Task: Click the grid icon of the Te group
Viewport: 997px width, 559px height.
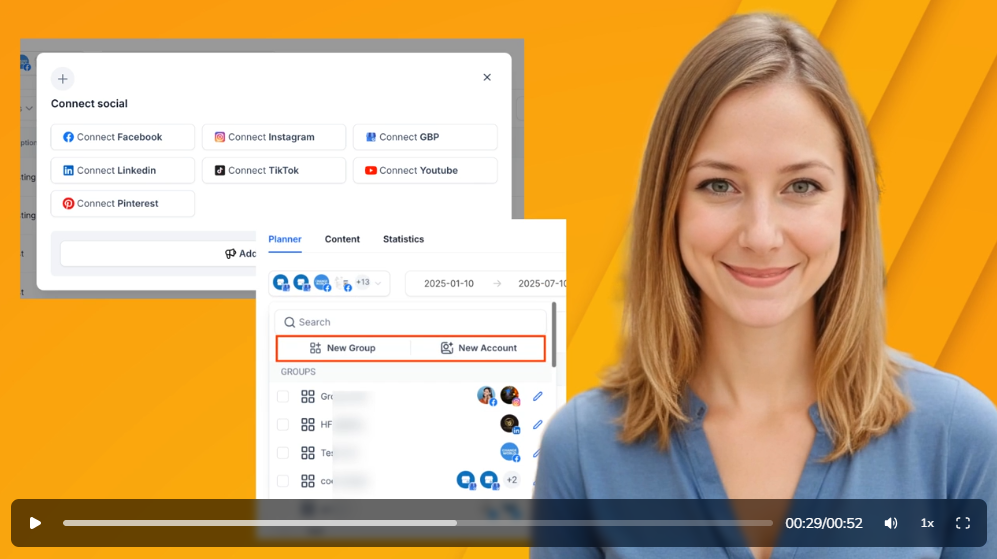Action: [x=308, y=453]
